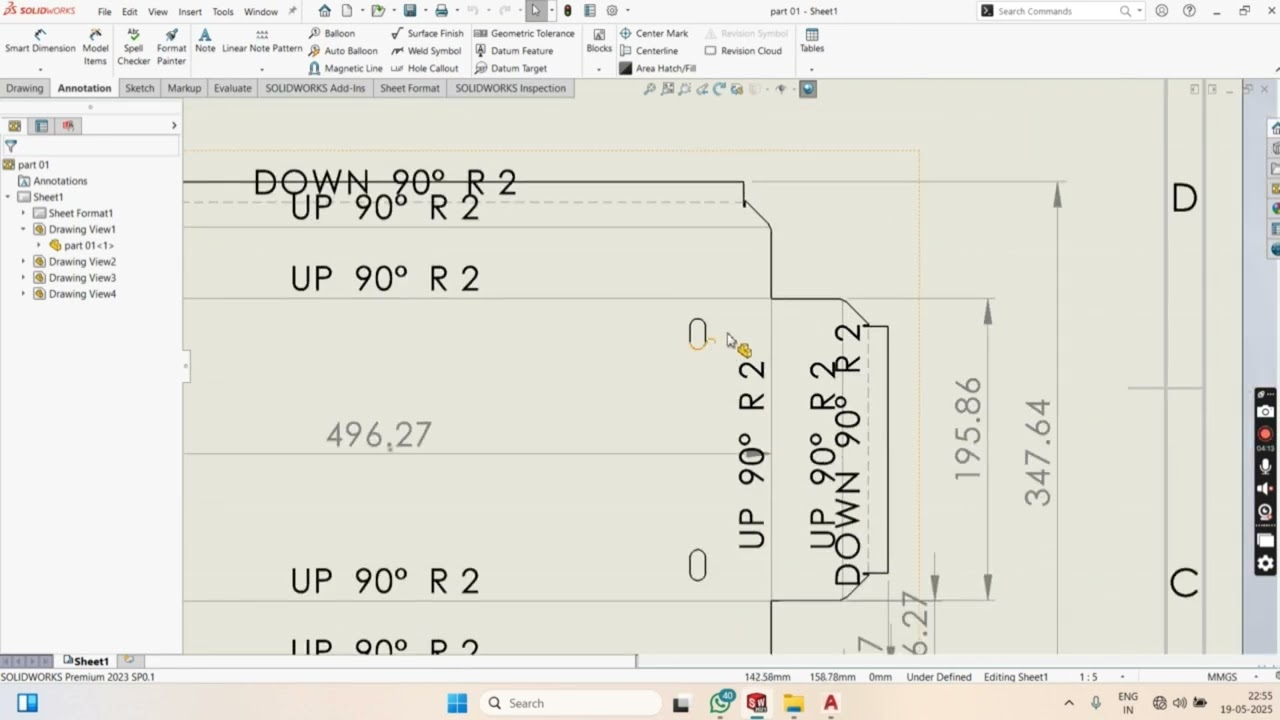Open the SOLIDWORKS Inspection tab
The width and height of the screenshot is (1280, 720).
[x=510, y=88]
